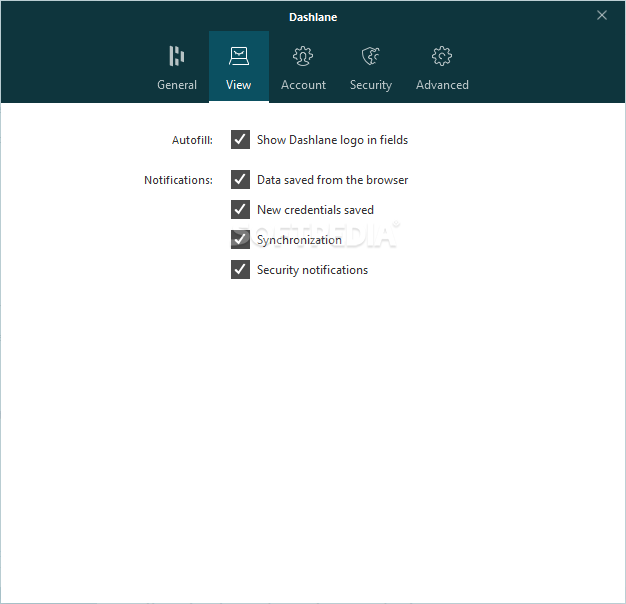Click the Account gear-person icon
Viewport: 626px width, 604px height.
303,56
